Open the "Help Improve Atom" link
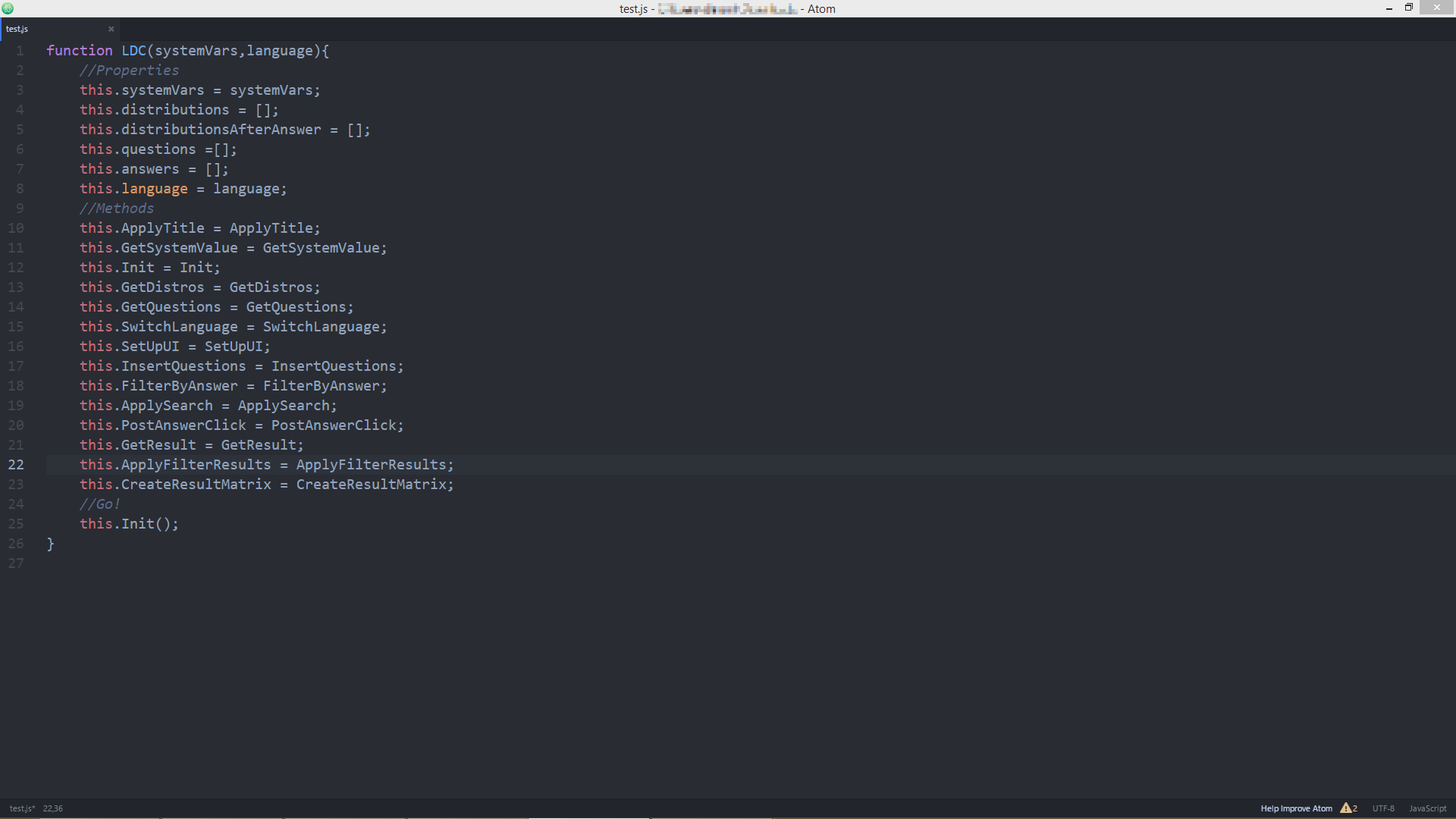 pyautogui.click(x=1296, y=808)
